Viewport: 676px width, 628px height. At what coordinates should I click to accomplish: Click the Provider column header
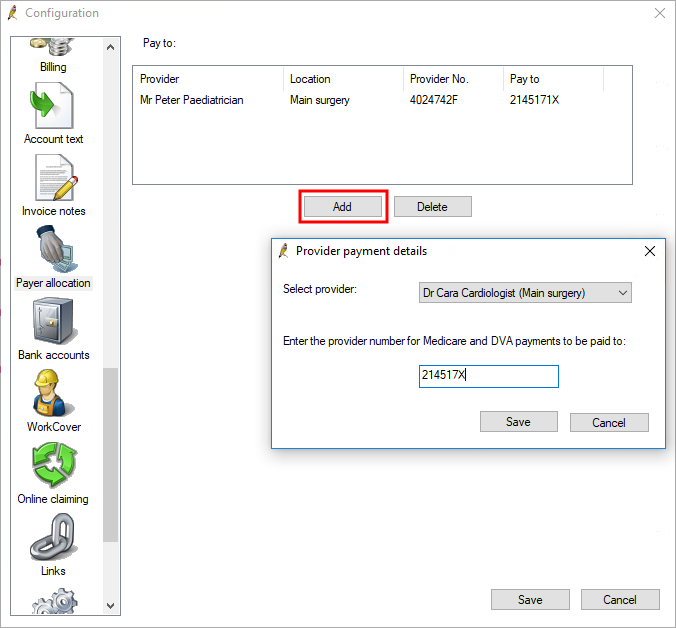209,79
